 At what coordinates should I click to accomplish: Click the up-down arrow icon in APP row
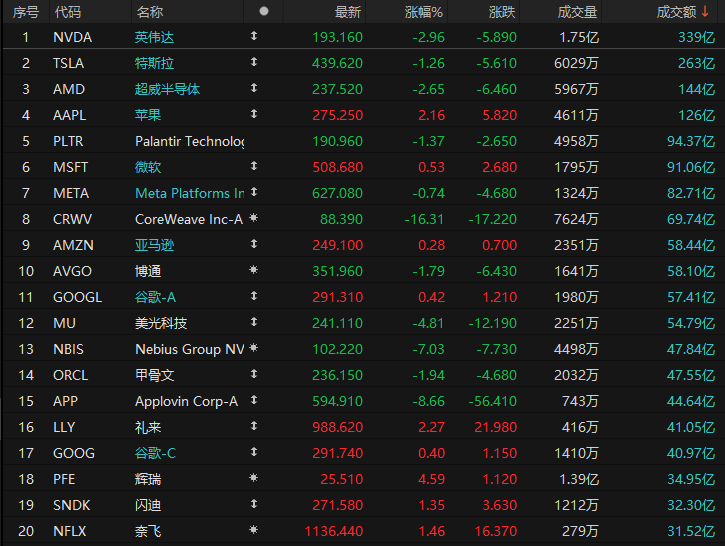(254, 399)
